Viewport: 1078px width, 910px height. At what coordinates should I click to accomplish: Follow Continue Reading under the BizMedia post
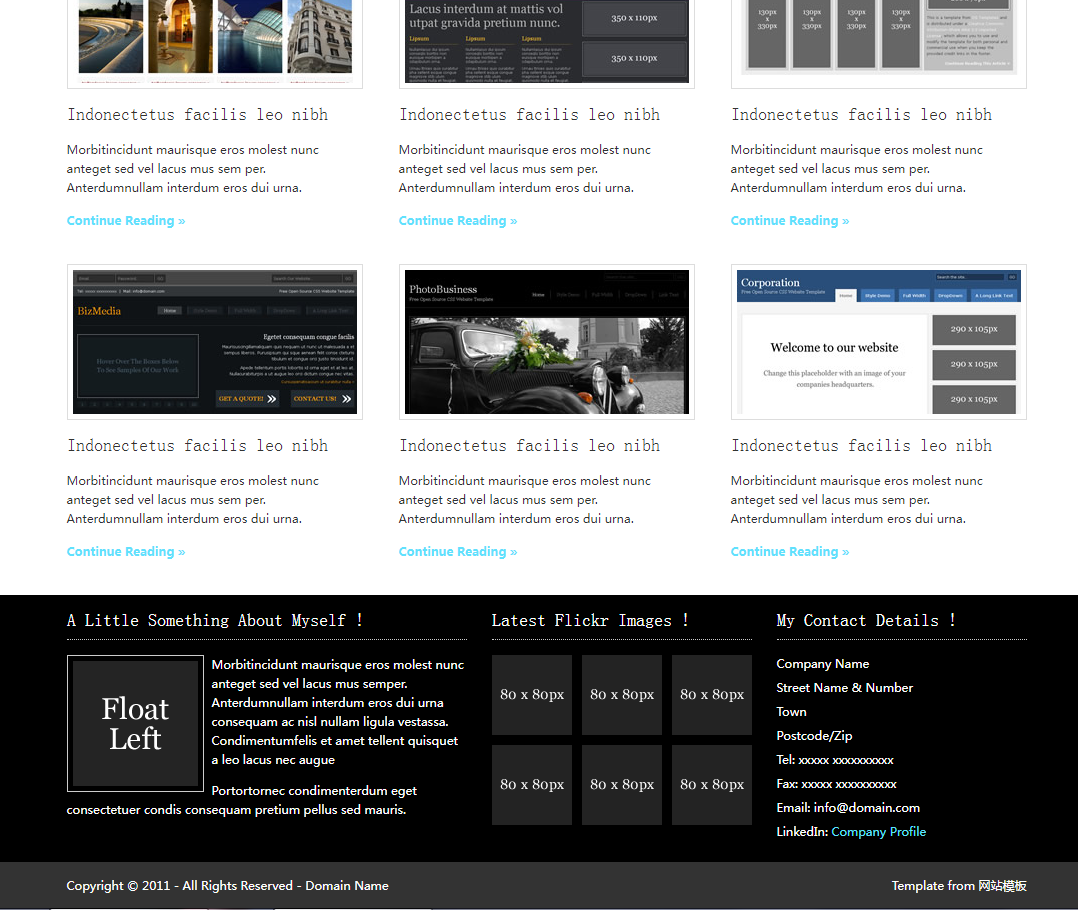126,552
